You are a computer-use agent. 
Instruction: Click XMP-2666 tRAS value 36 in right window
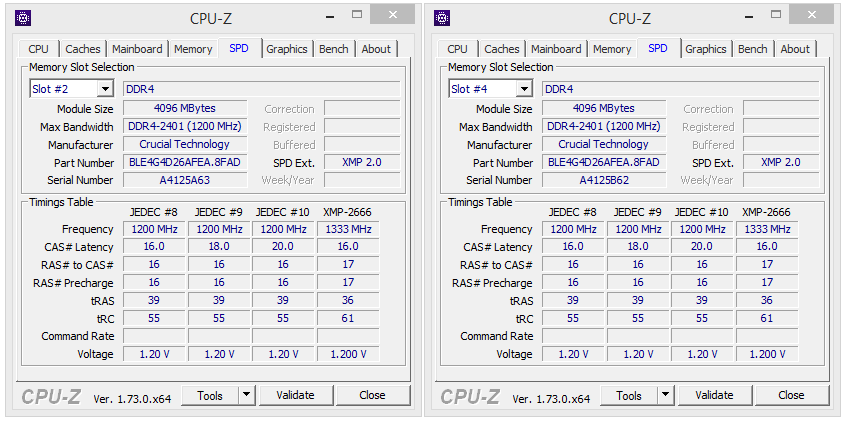click(767, 301)
